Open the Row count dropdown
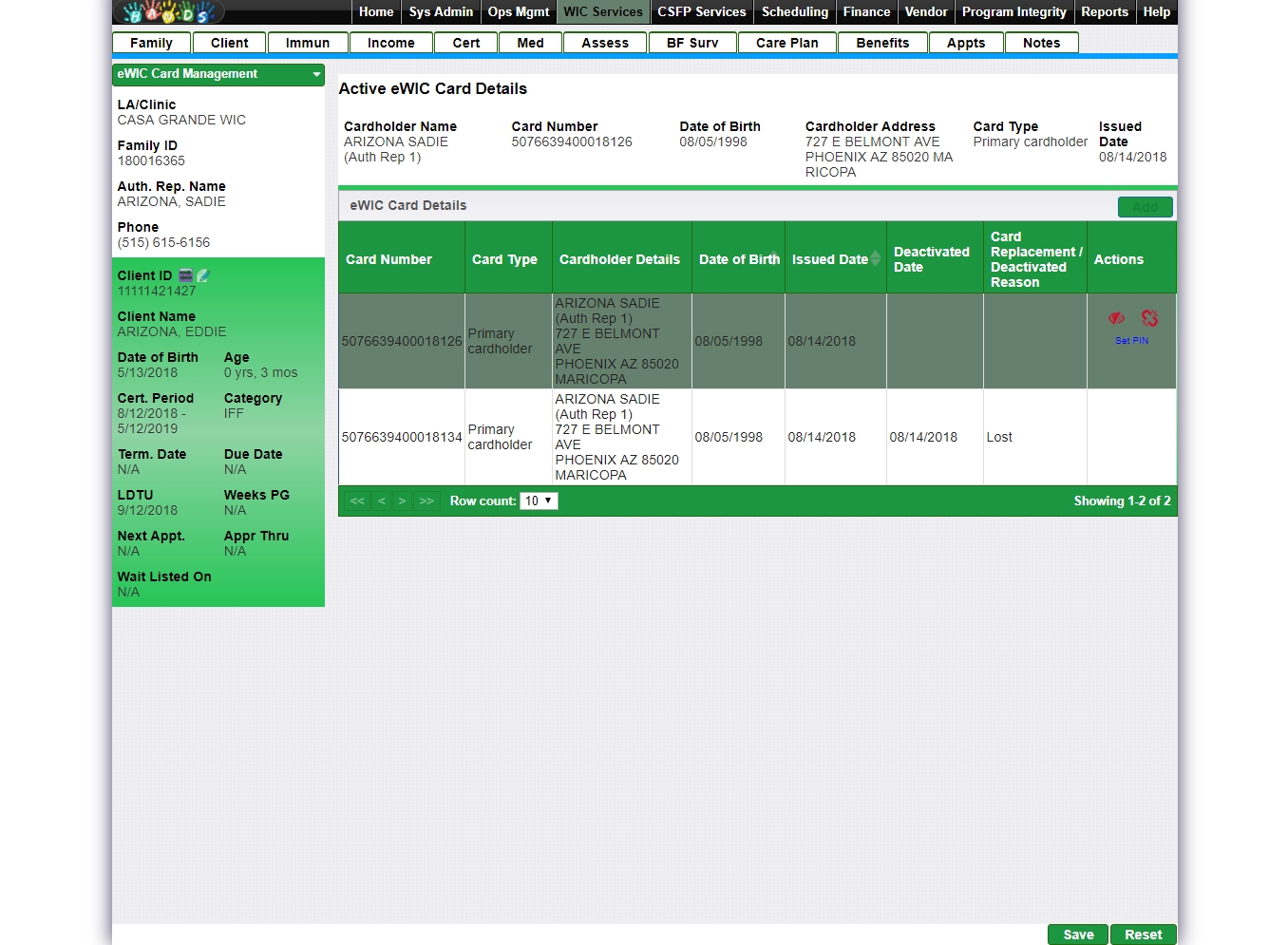1288x945 pixels. point(539,501)
